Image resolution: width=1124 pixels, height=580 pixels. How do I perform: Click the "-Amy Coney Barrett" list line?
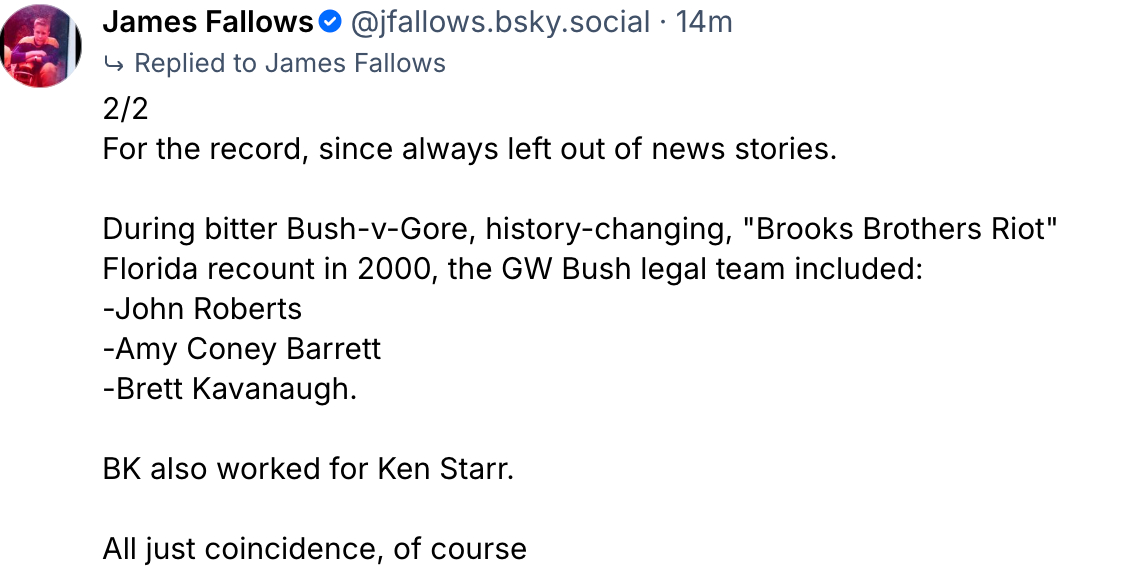[x=242, y=349]
